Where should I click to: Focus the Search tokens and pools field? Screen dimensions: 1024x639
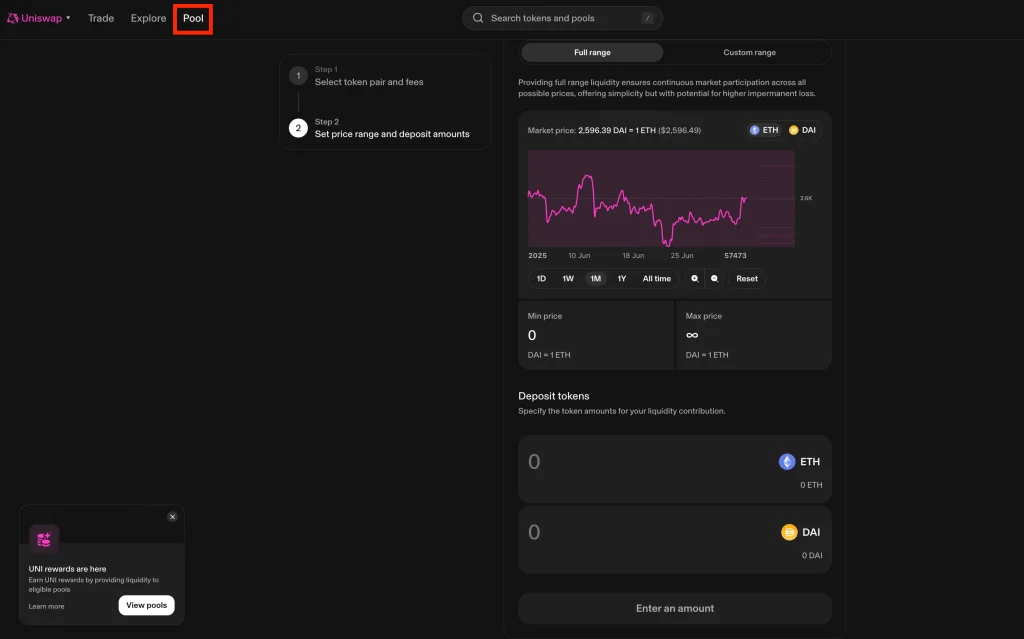[562, 18]
